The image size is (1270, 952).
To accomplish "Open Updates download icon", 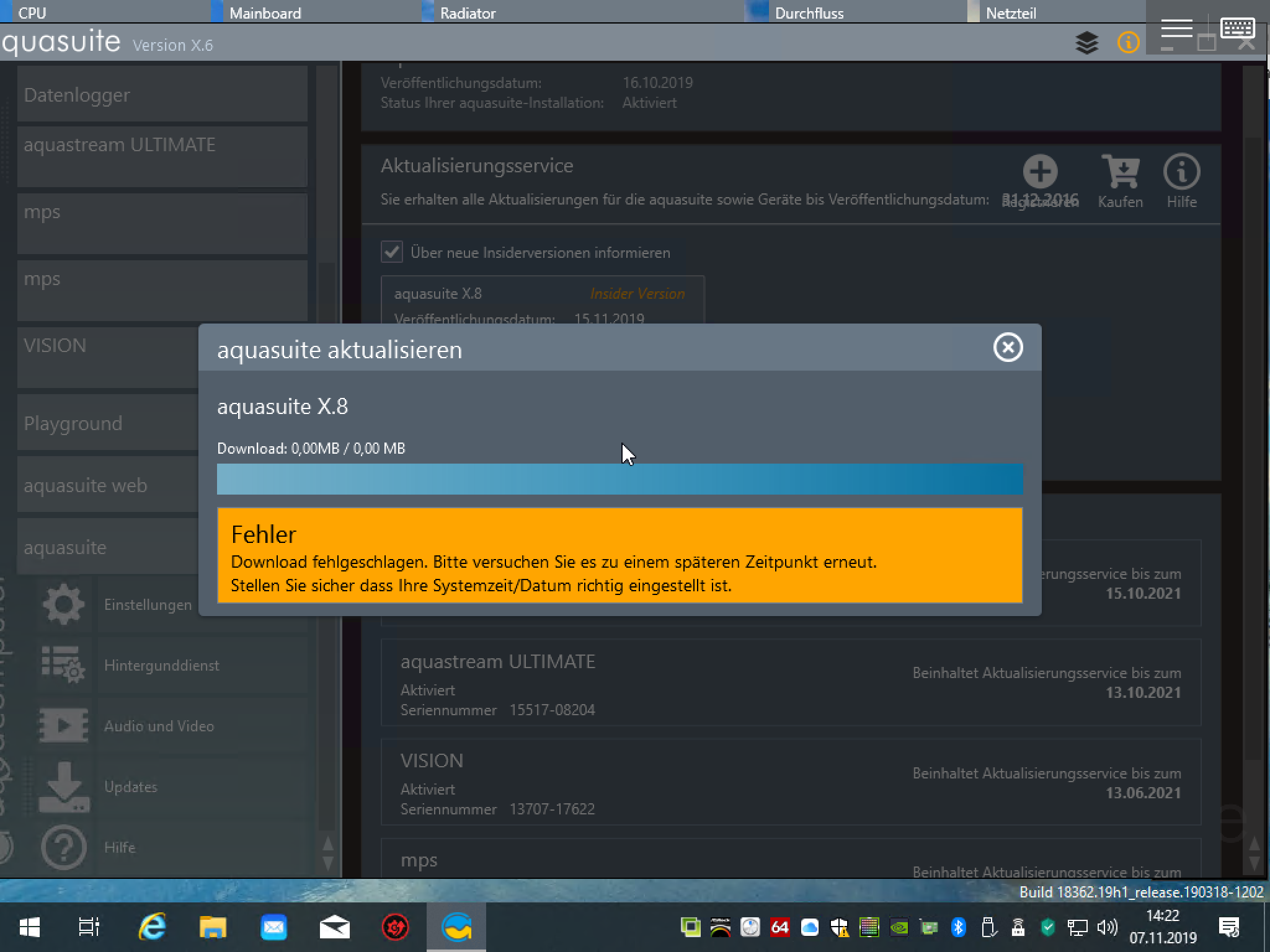I will click(64, 787).
